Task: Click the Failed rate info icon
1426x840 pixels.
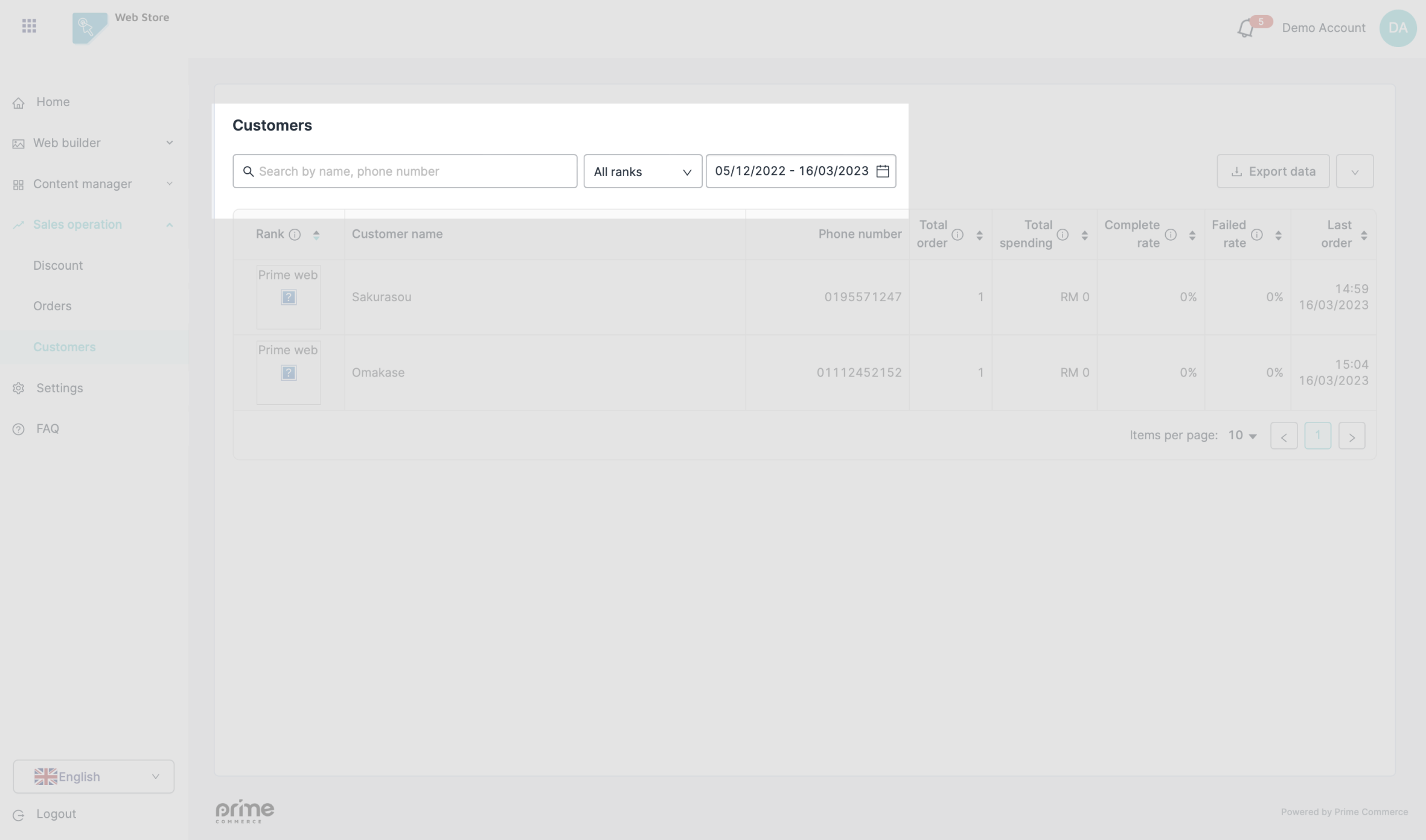Action: point(1257,235)
